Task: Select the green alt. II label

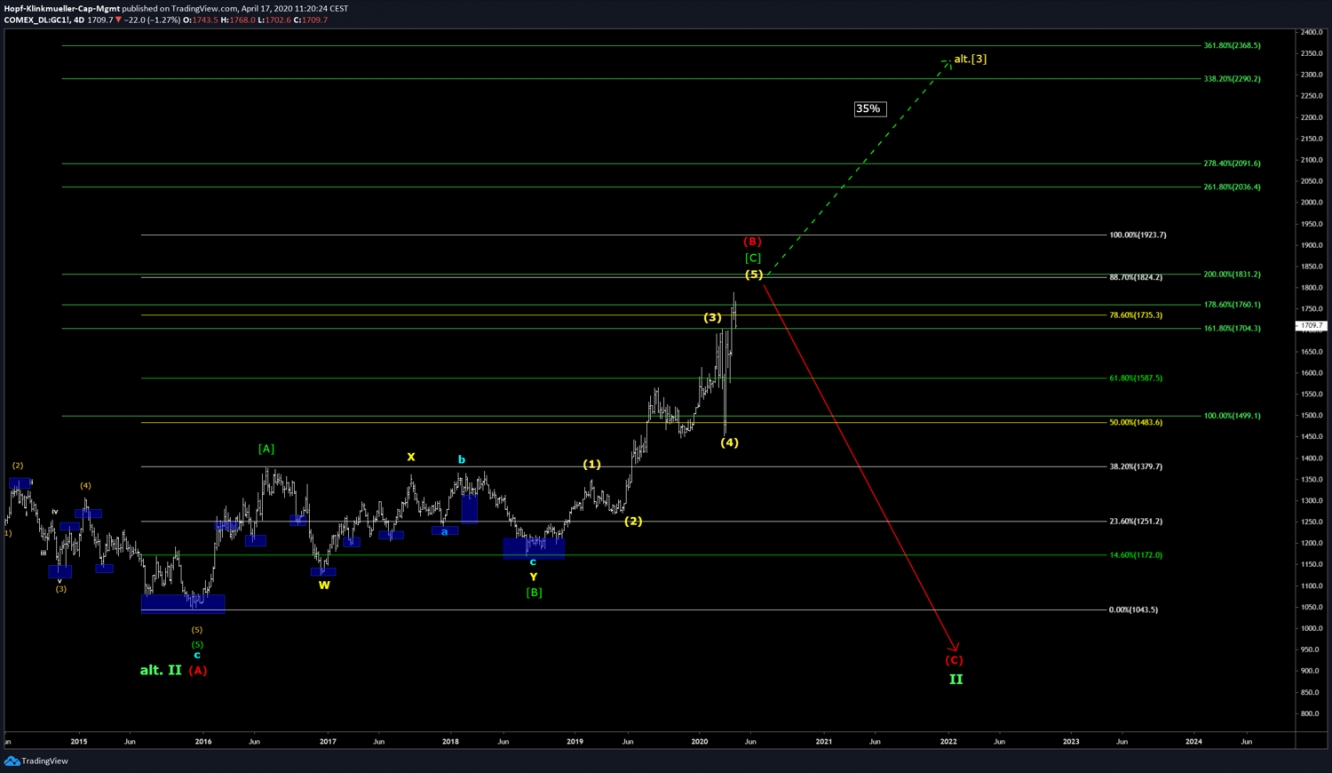Action: point(160,670)
